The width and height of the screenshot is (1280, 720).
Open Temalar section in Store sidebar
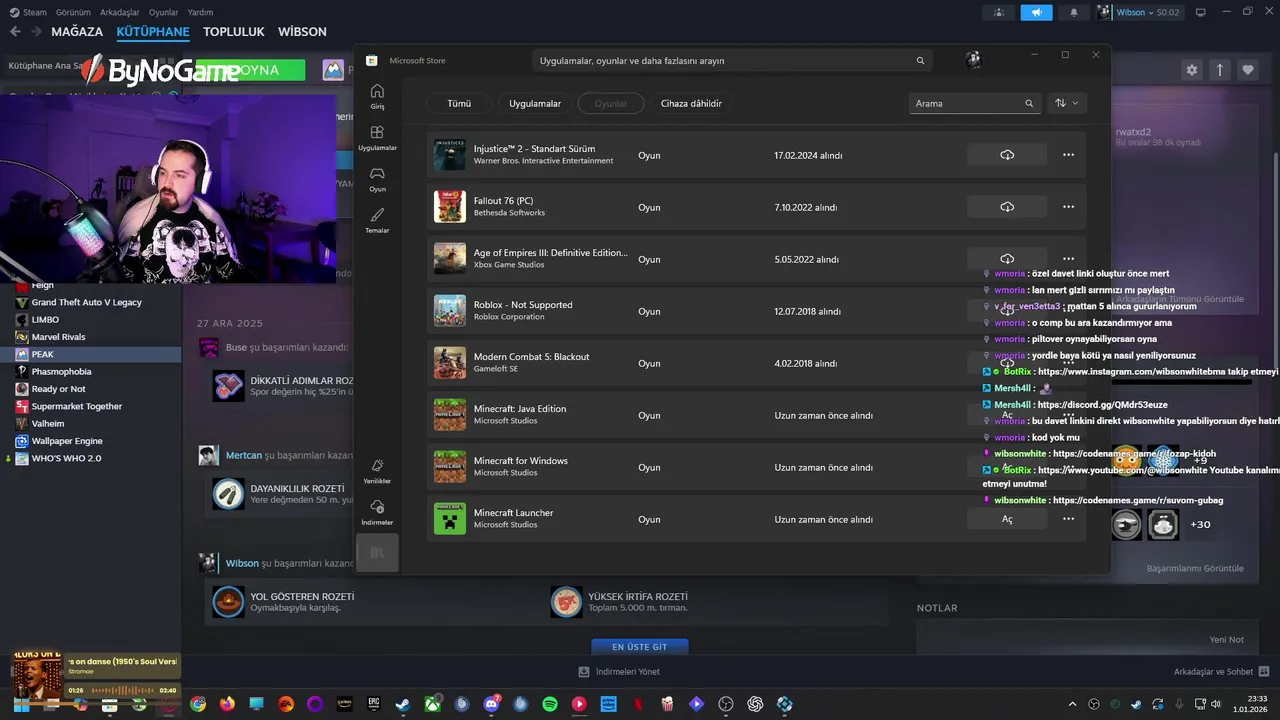[x=377, y=220]
